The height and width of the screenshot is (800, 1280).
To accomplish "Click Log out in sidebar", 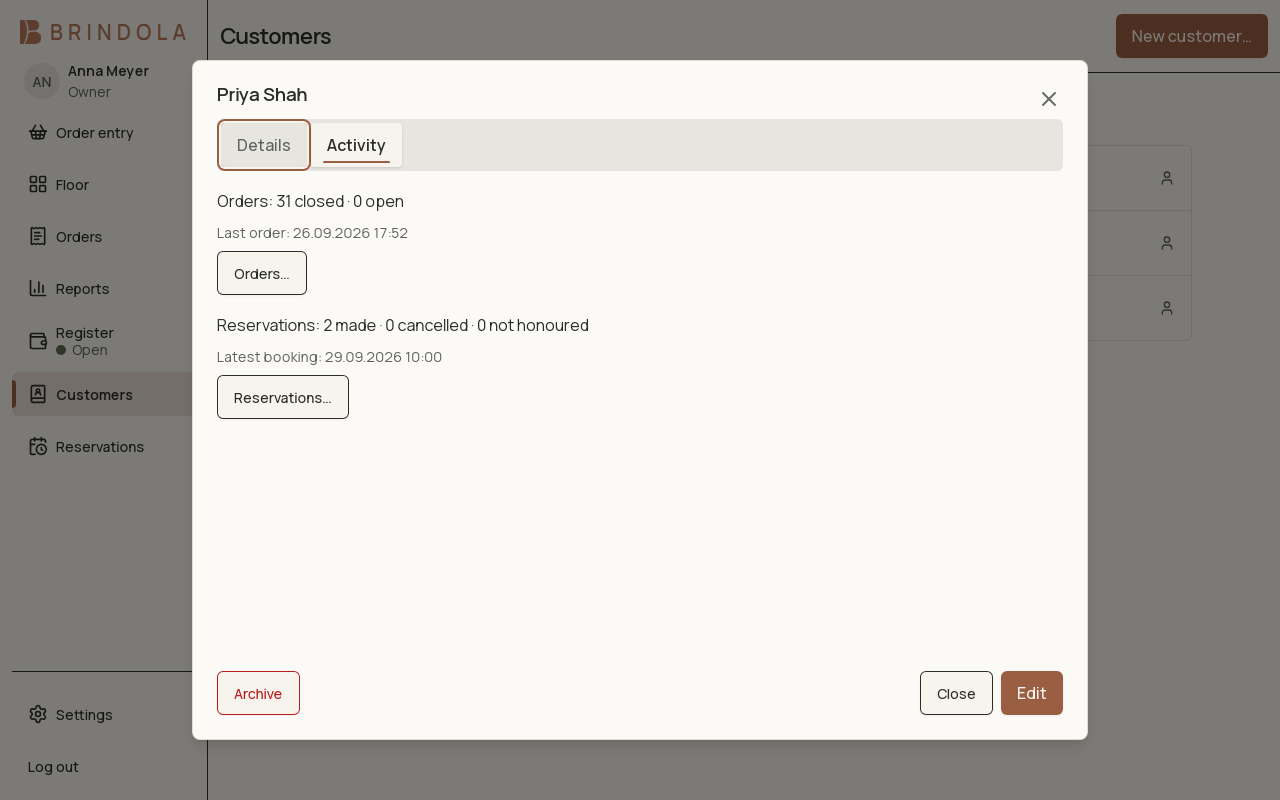I will pyautogui.click(x=53, y=766).
